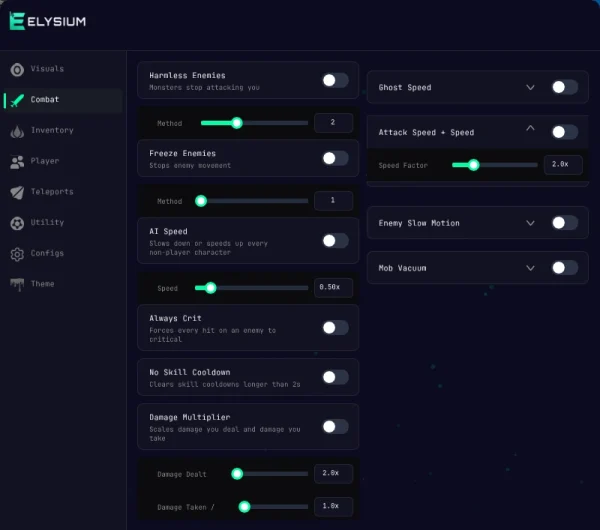Collapse the Attack Speed + Speed section
The image size is (600, 530).
[x=530, y=128]
